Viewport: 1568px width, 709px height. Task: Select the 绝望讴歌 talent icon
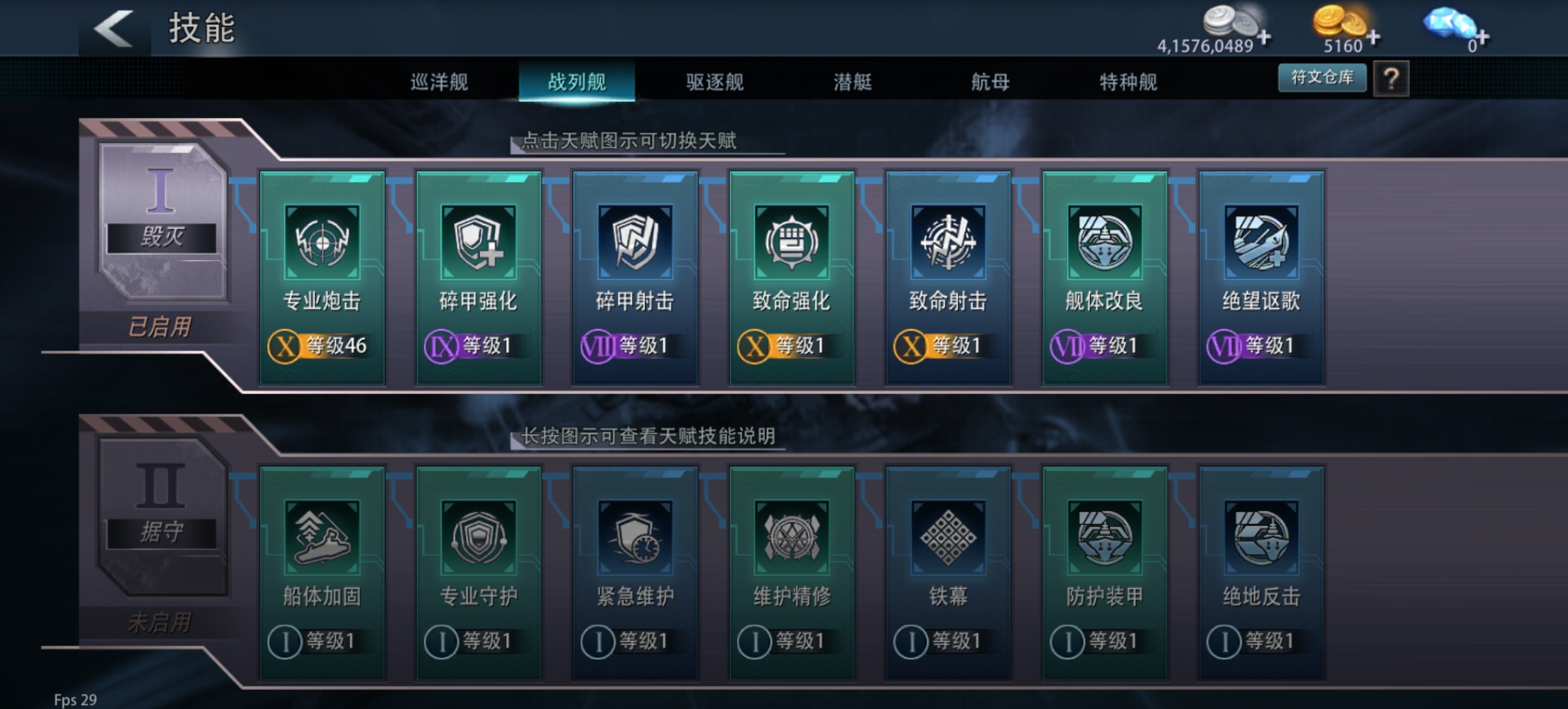coord(1261,242)
